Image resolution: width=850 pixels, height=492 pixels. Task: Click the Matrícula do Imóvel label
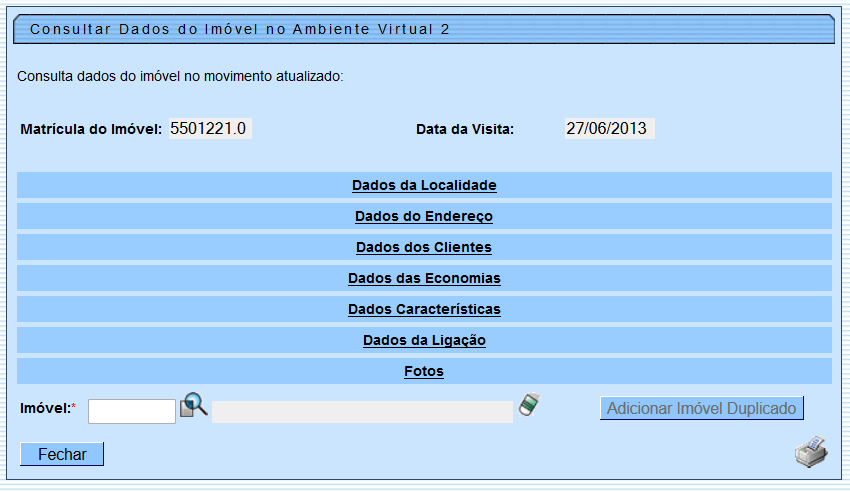coord(91,130)
